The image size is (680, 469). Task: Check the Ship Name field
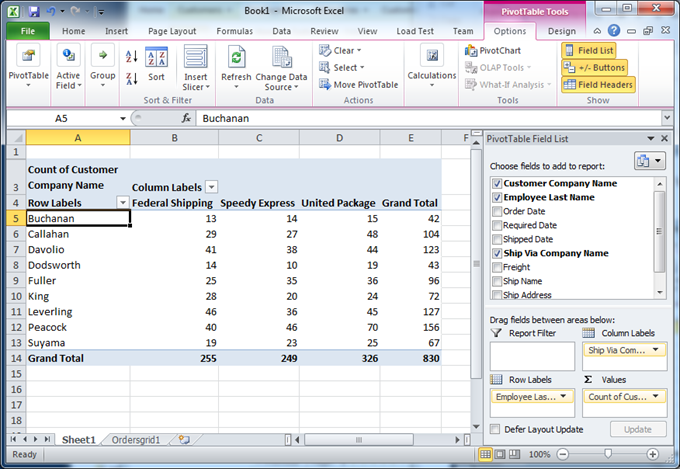click(497, 281)
